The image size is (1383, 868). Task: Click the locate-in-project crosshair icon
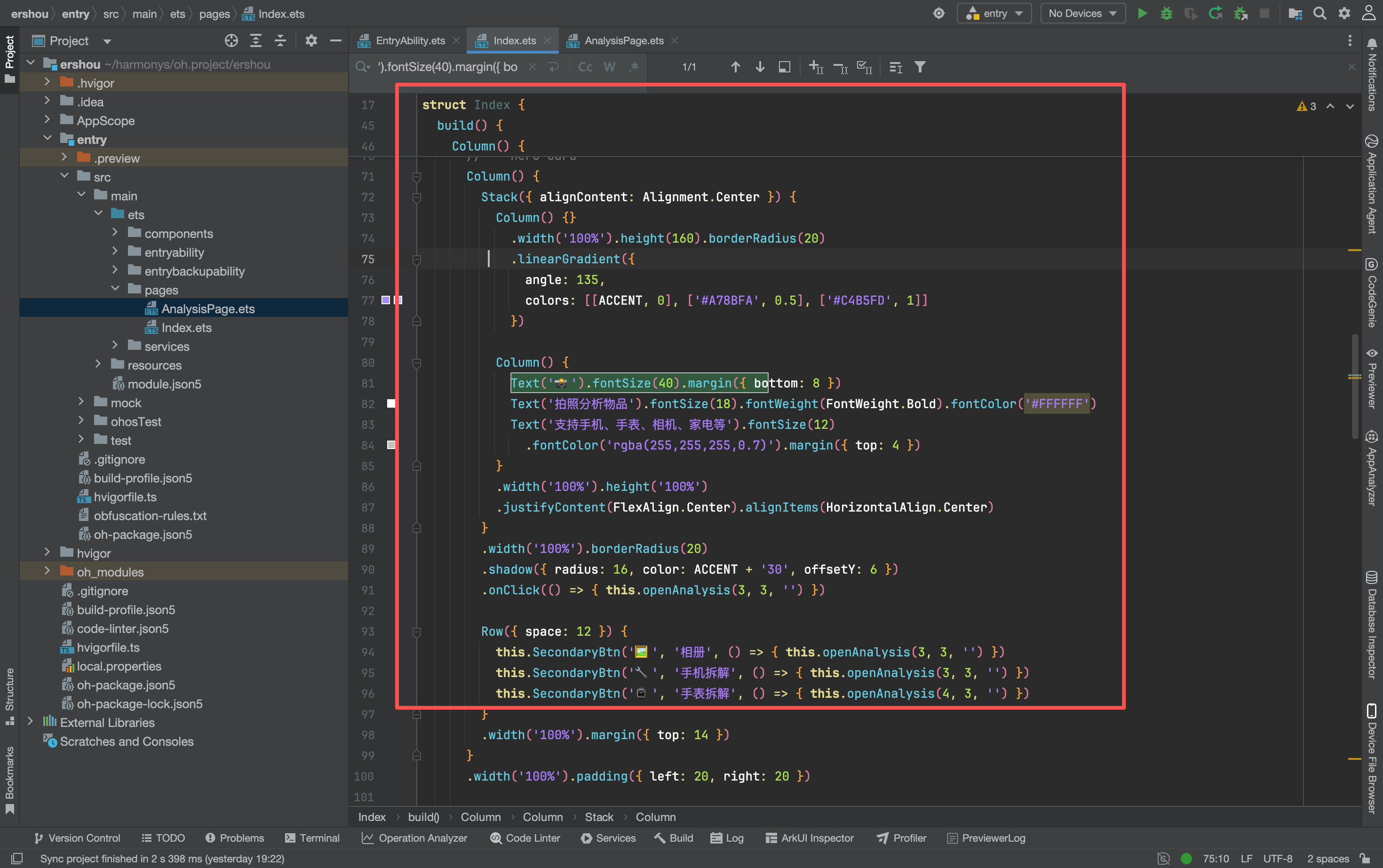tap(231, 41)
